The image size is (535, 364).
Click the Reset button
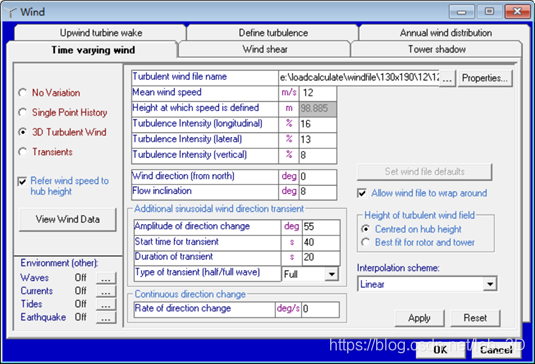tap(475, 318)
